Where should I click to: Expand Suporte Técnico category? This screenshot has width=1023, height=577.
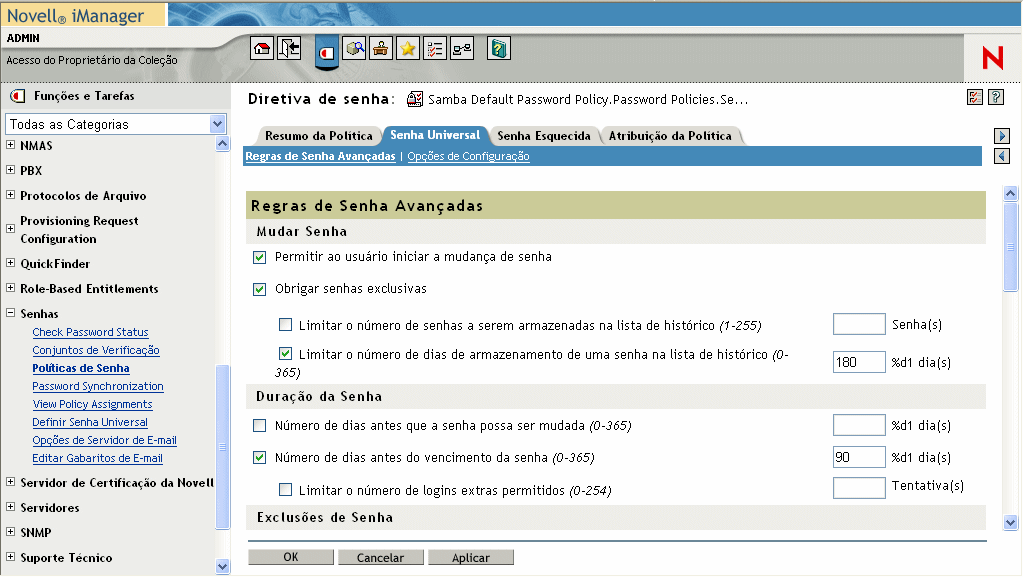(x=10, y=556)
